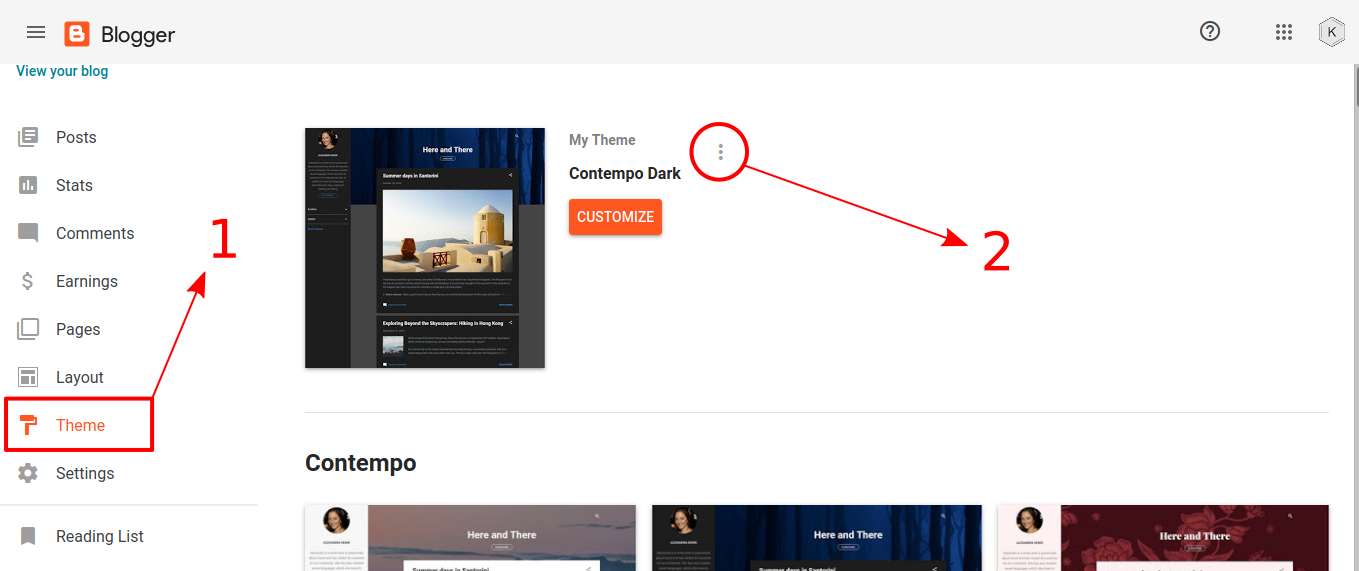The height and width of the screenshot is (571, 1359).
Task: Choose the first light Contempo theme thumbnail
Action: 470,538
